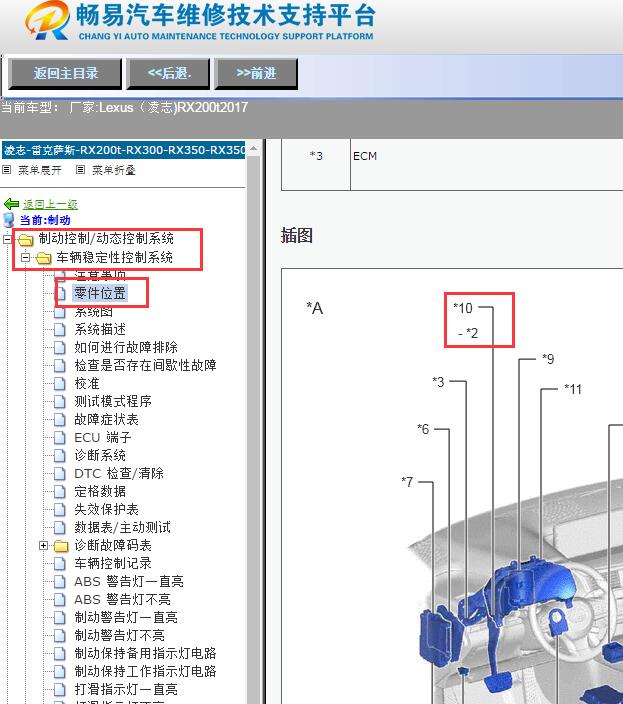
Task: Click the 测试模式程序 document icon
Action: (x=60, y=401)
